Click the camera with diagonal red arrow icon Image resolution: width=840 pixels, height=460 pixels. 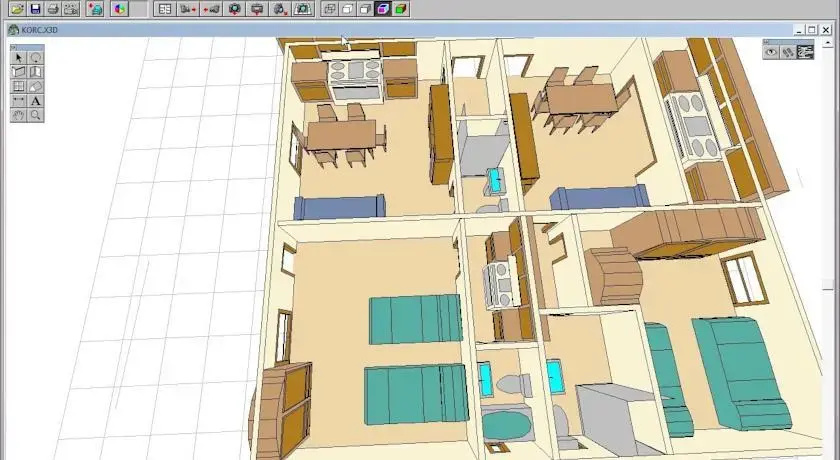(x=280, y=9)
